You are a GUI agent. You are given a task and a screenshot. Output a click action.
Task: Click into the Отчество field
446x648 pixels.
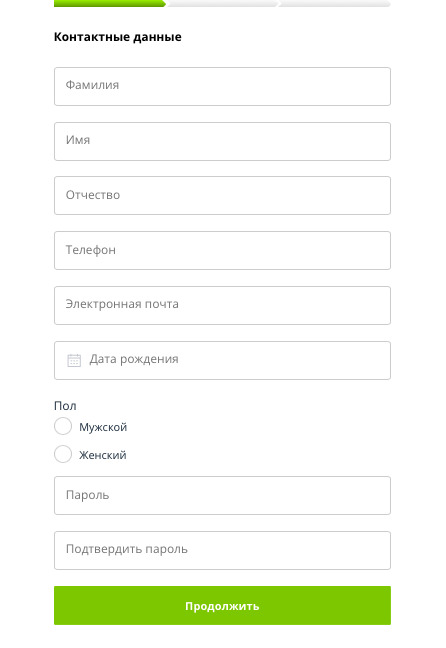tap(222, 195)
